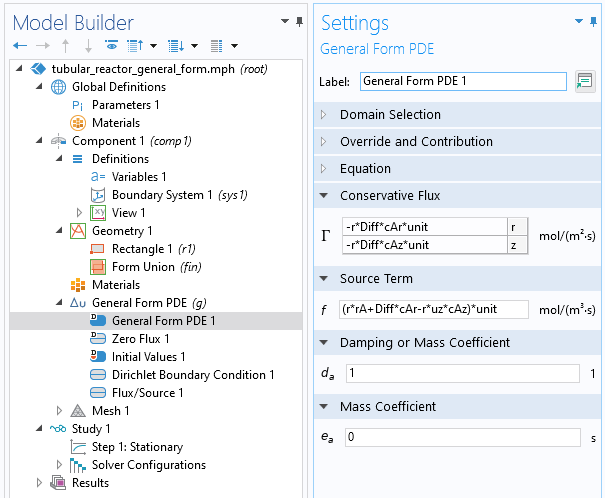Click the z-component flux field
The width and height of the screenshot is (605, 498).
pyautogui.click(x=424, y=245)
